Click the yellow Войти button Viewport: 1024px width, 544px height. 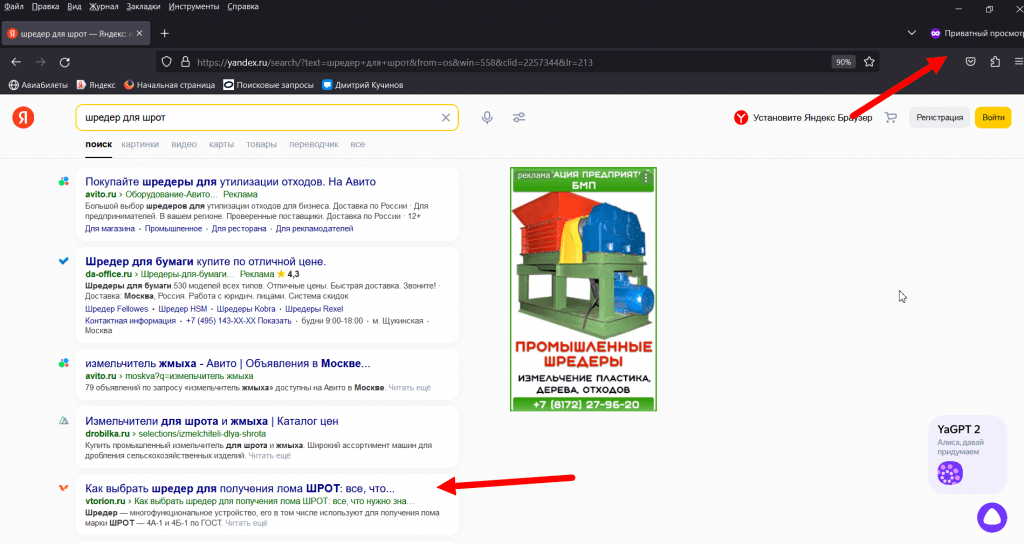point(993,118)
